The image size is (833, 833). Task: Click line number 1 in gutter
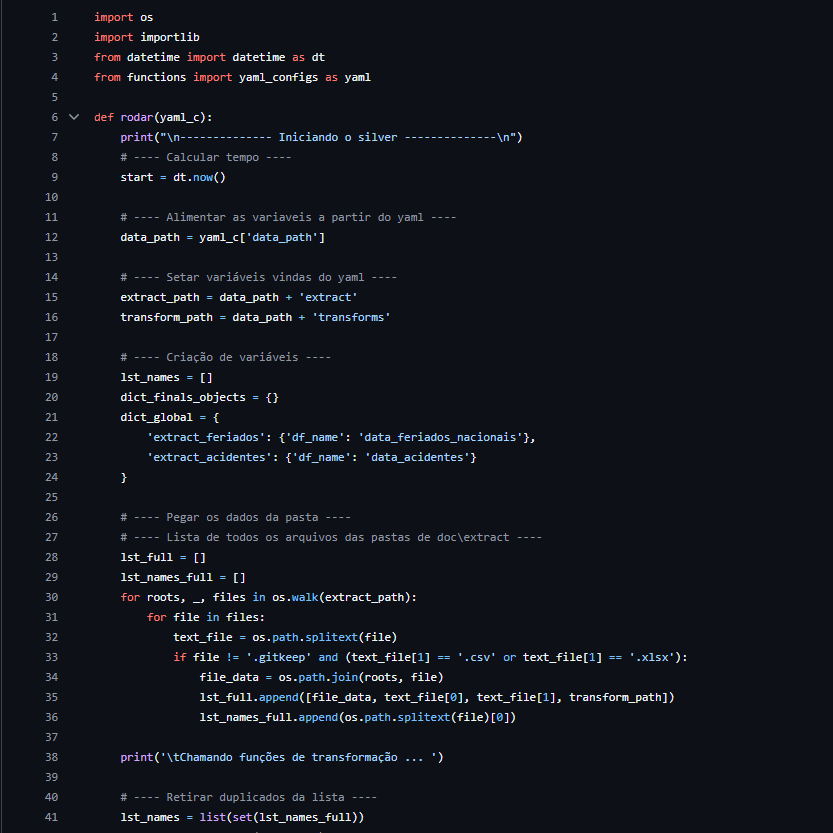pos(54,17)
